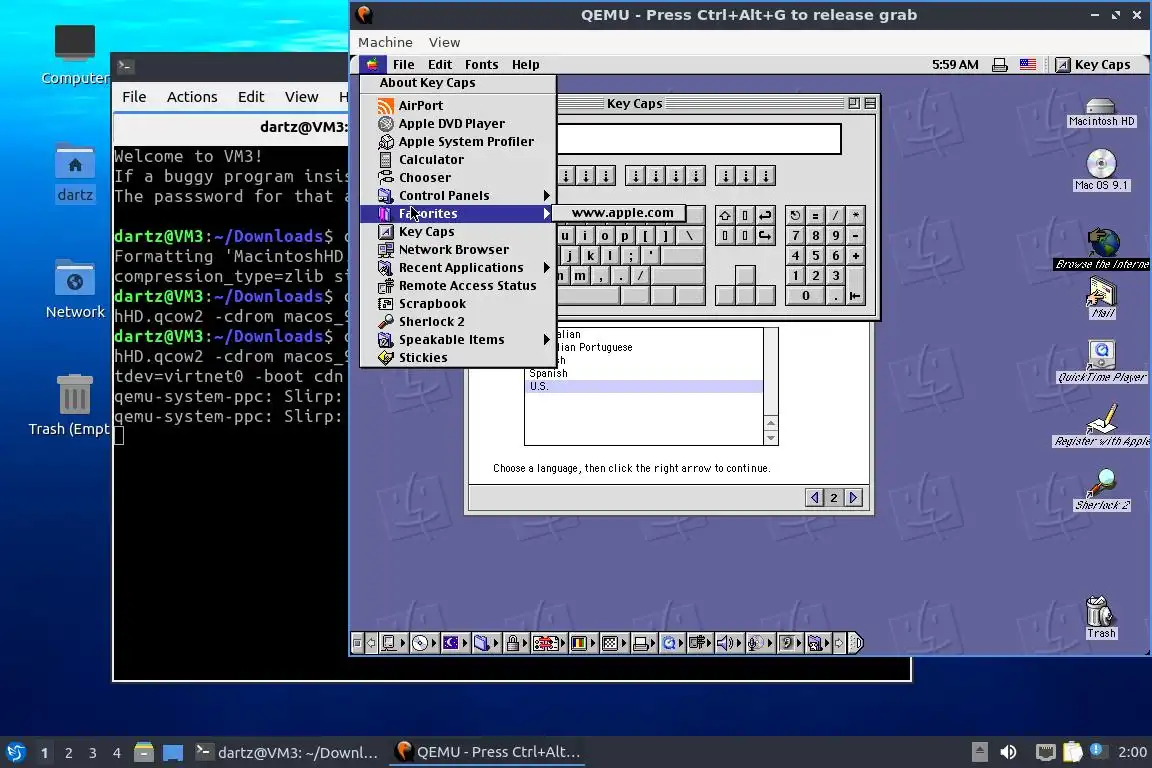Open the Mac OS 9.1 CD icon

1101,170
